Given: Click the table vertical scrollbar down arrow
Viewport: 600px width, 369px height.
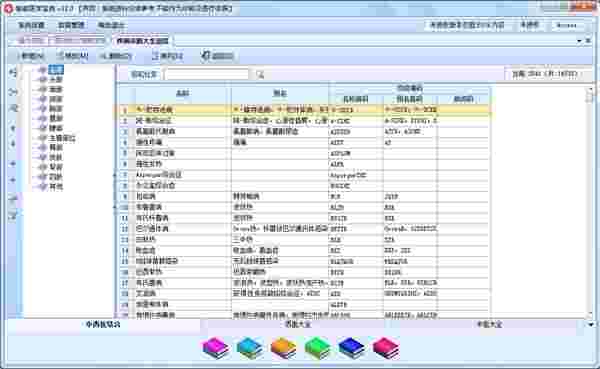Looking at the screenshot, I should pyautogui.click(x=591, y=314).
